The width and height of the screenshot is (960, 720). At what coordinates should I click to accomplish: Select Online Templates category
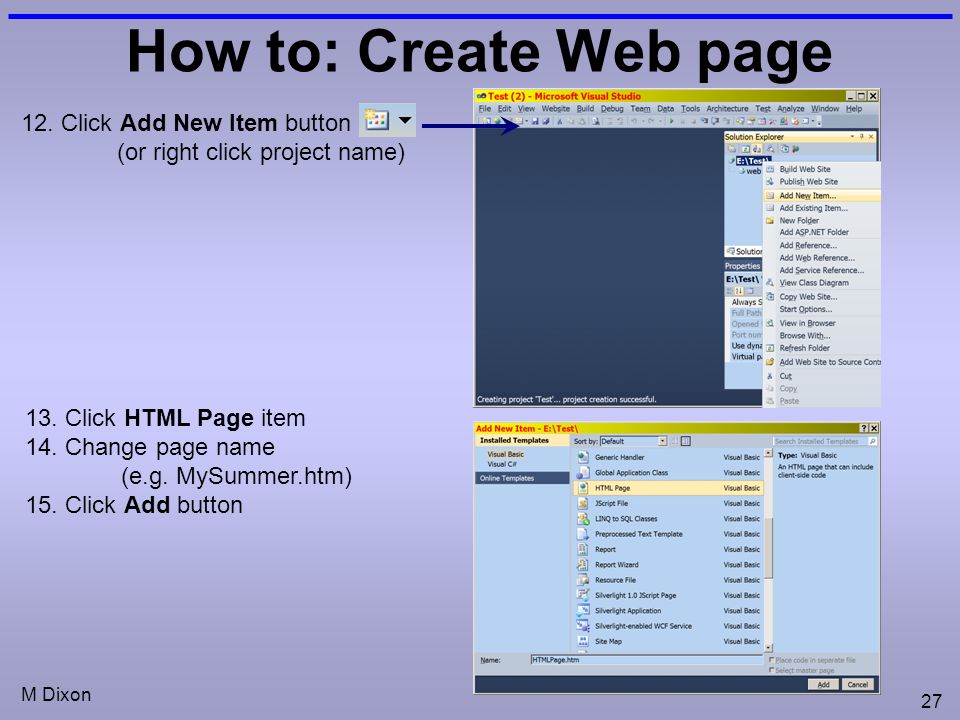(522, 478)
